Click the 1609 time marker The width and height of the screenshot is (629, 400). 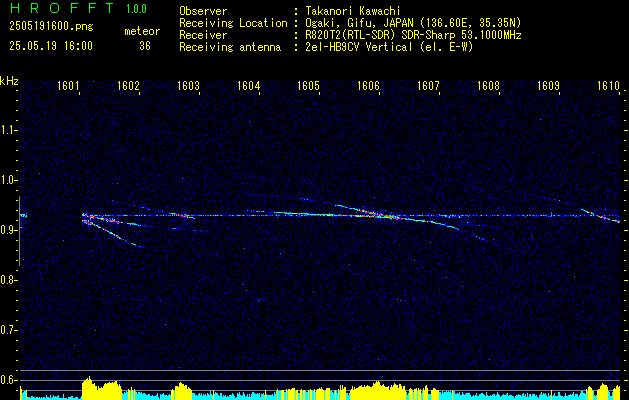pyautogui.click(x=548, y=85)
